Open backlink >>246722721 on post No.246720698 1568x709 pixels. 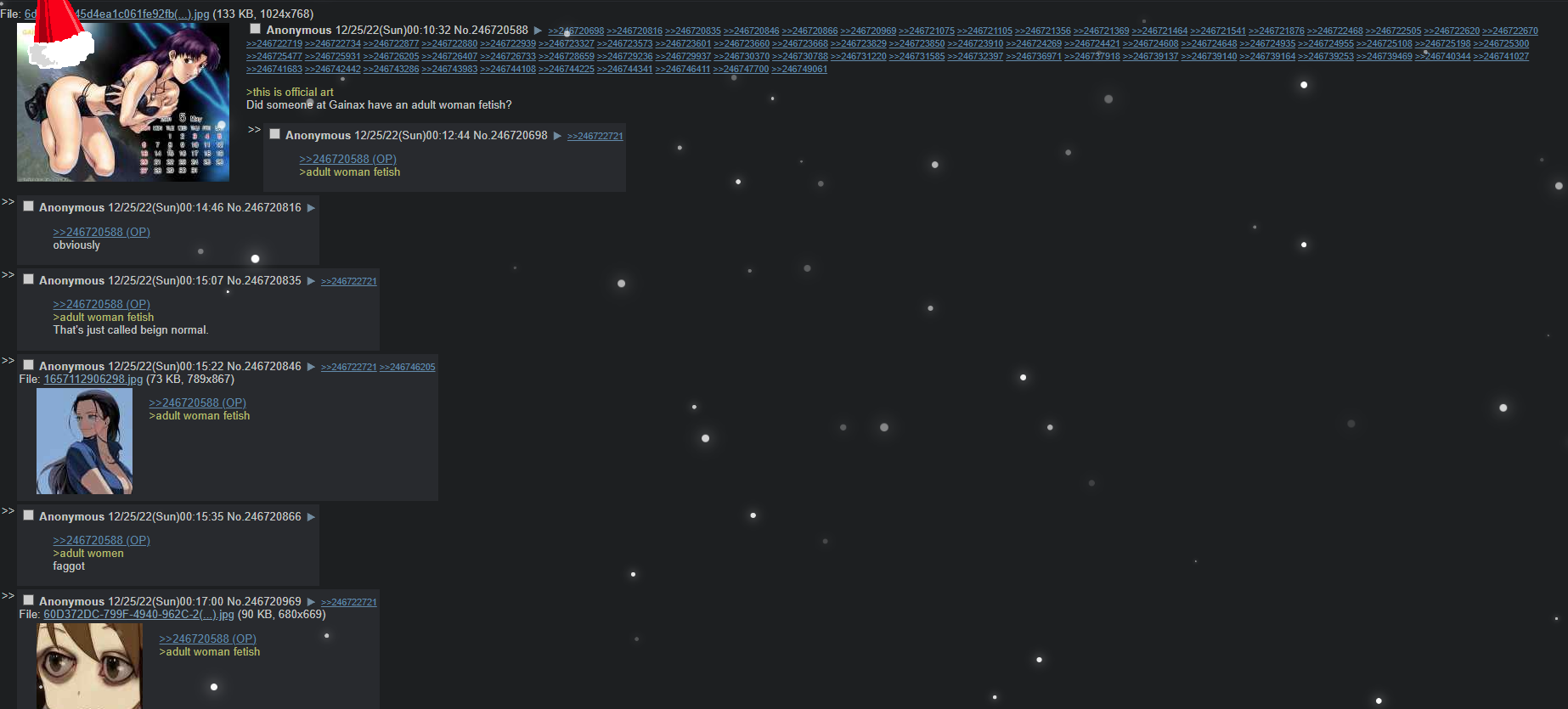595,136
